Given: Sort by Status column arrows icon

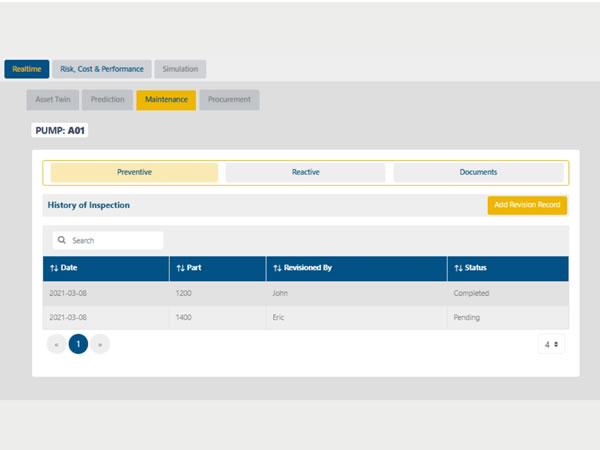Looking at the screenshot, I should (458, 268).
